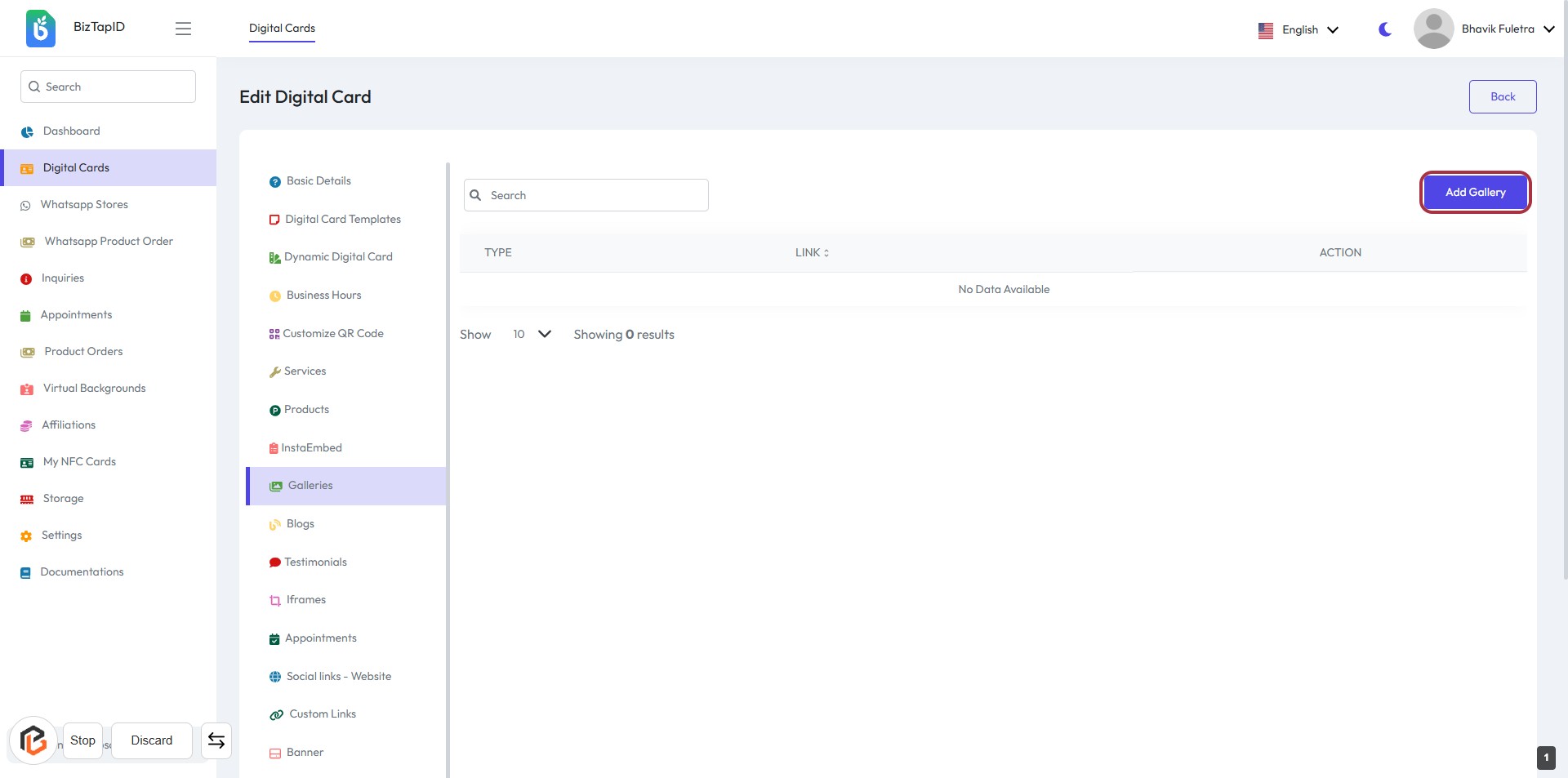Click the Settings gear icon in sidebar
Screen dimensions: 1568x778
tap(26, 536)
